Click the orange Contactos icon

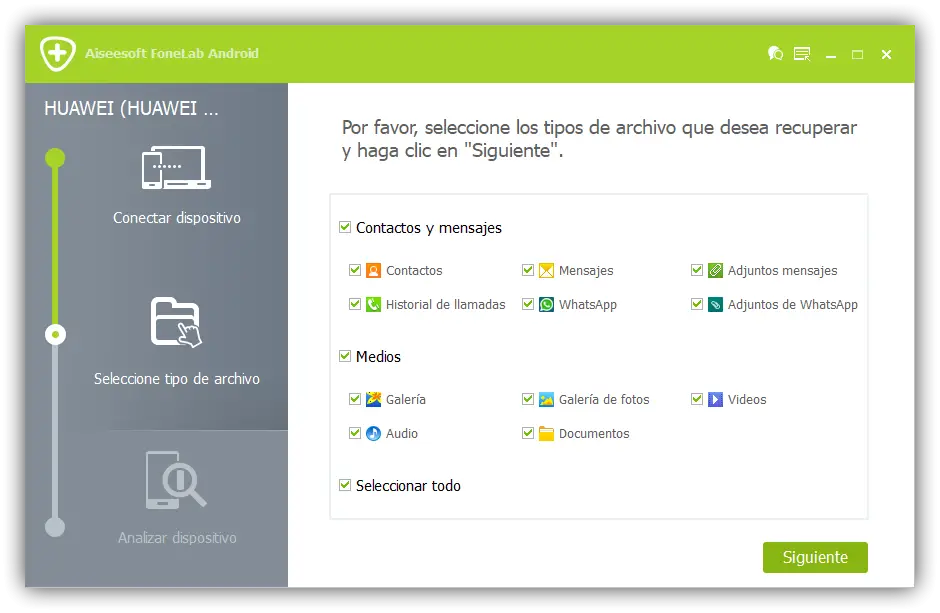point(373,270)
